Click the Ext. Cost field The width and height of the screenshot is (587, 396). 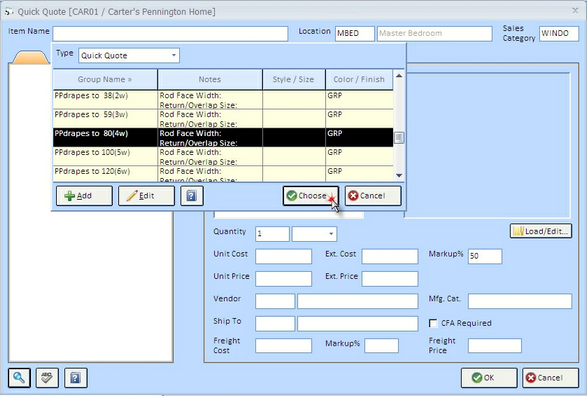390,256
